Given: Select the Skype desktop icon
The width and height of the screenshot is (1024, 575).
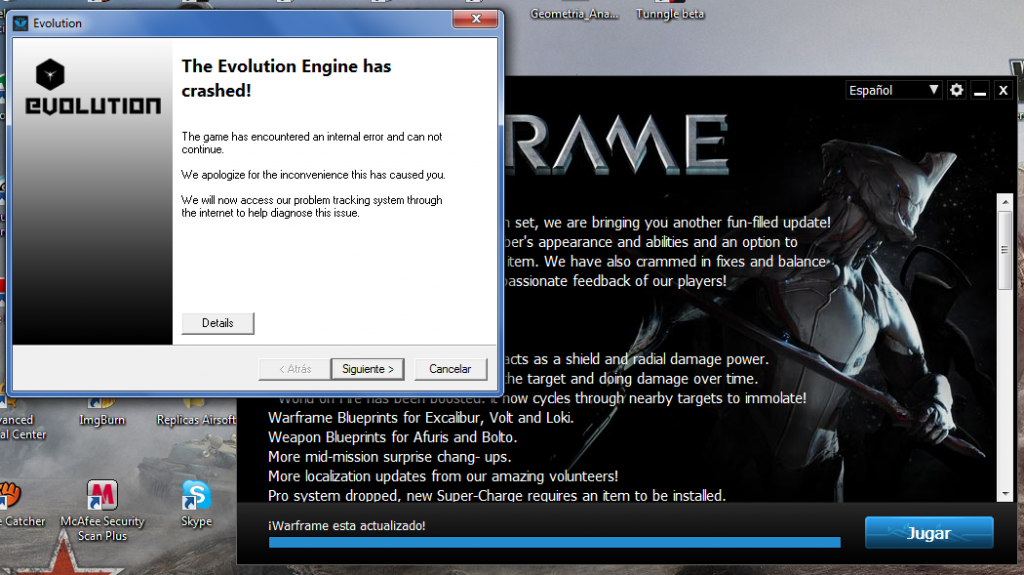Looking at the screenshot, I should coord(196,504).
